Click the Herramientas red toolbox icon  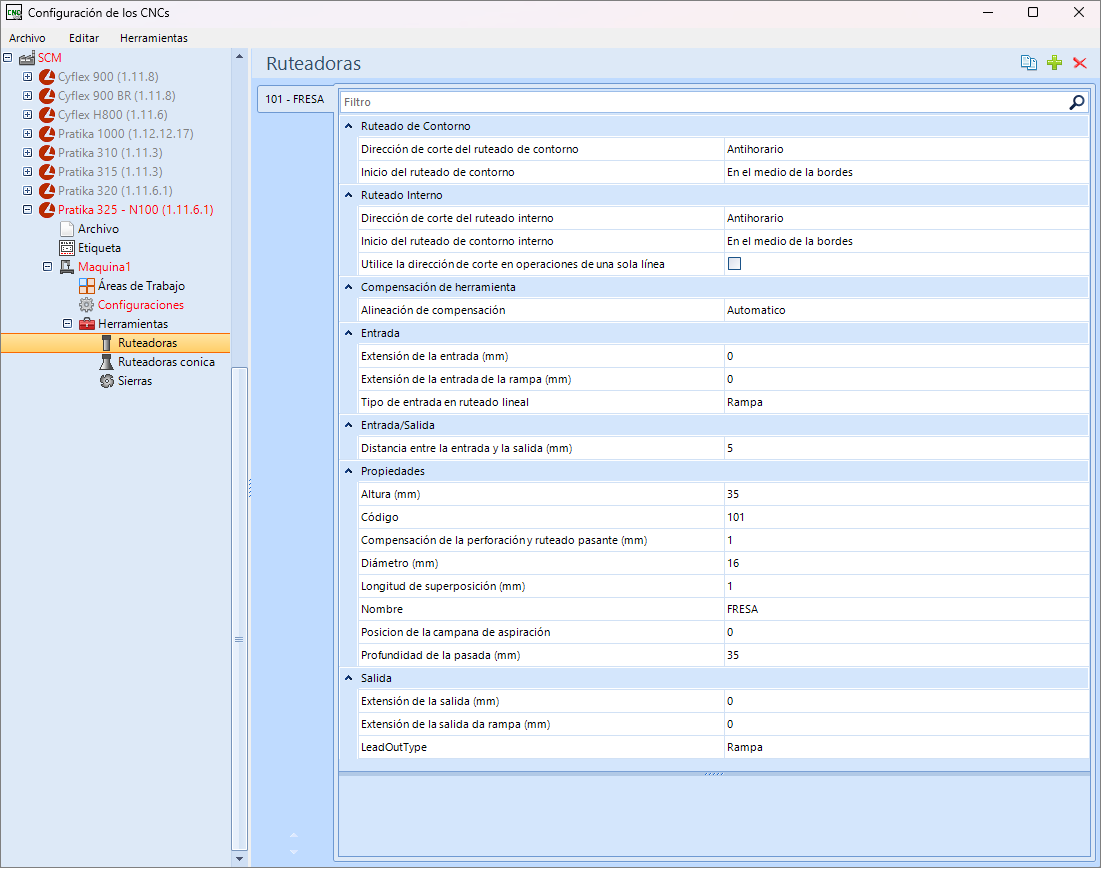pos(87,324)
